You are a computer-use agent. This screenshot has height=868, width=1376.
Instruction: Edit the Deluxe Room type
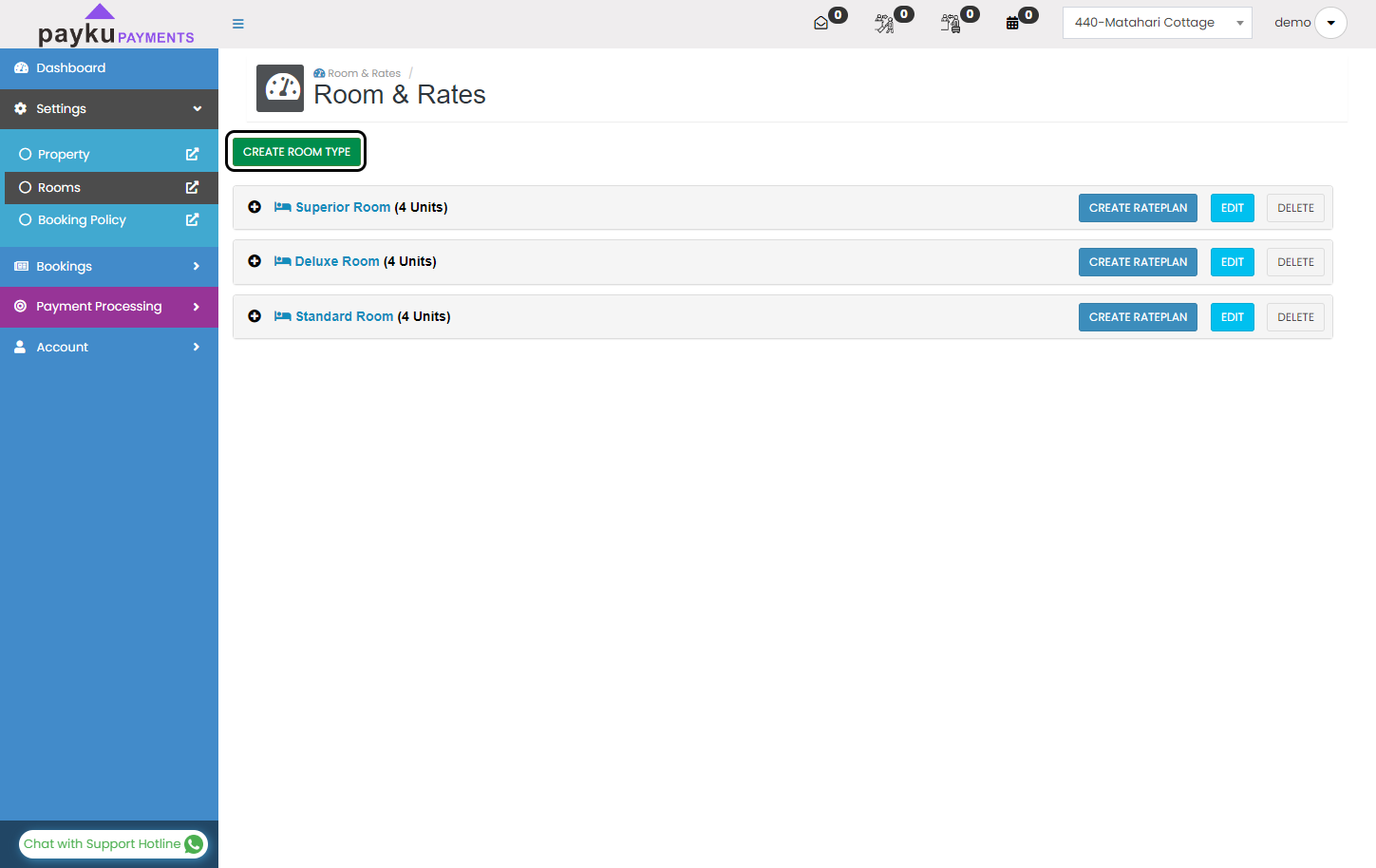click(1233, 262)
